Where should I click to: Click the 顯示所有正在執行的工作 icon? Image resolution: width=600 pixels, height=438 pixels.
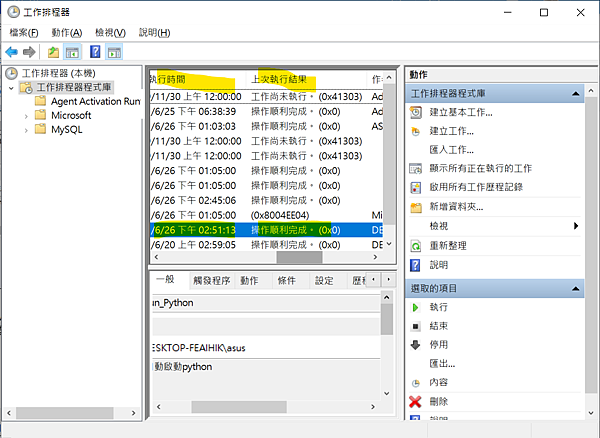(x=416, y=168)
